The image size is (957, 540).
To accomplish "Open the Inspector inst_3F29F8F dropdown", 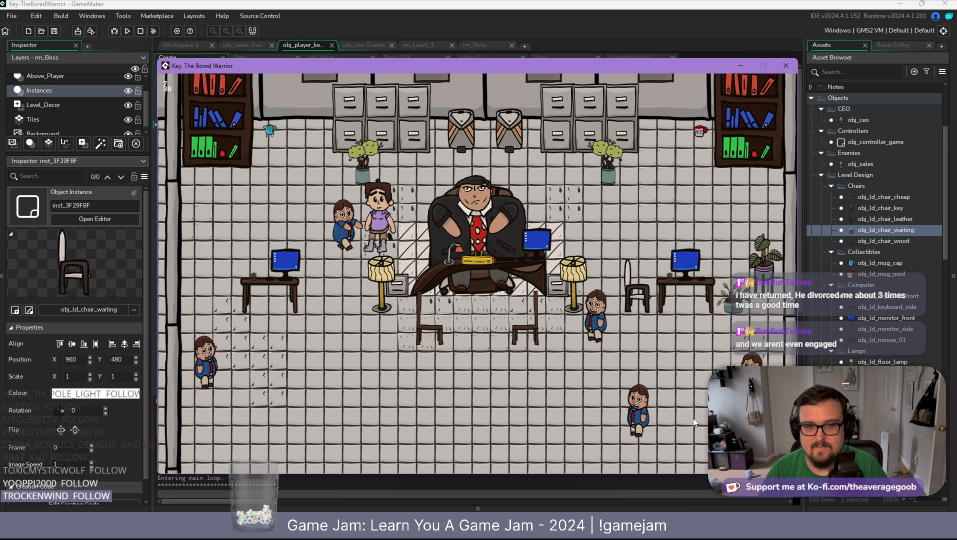I will tap(77, 161).
